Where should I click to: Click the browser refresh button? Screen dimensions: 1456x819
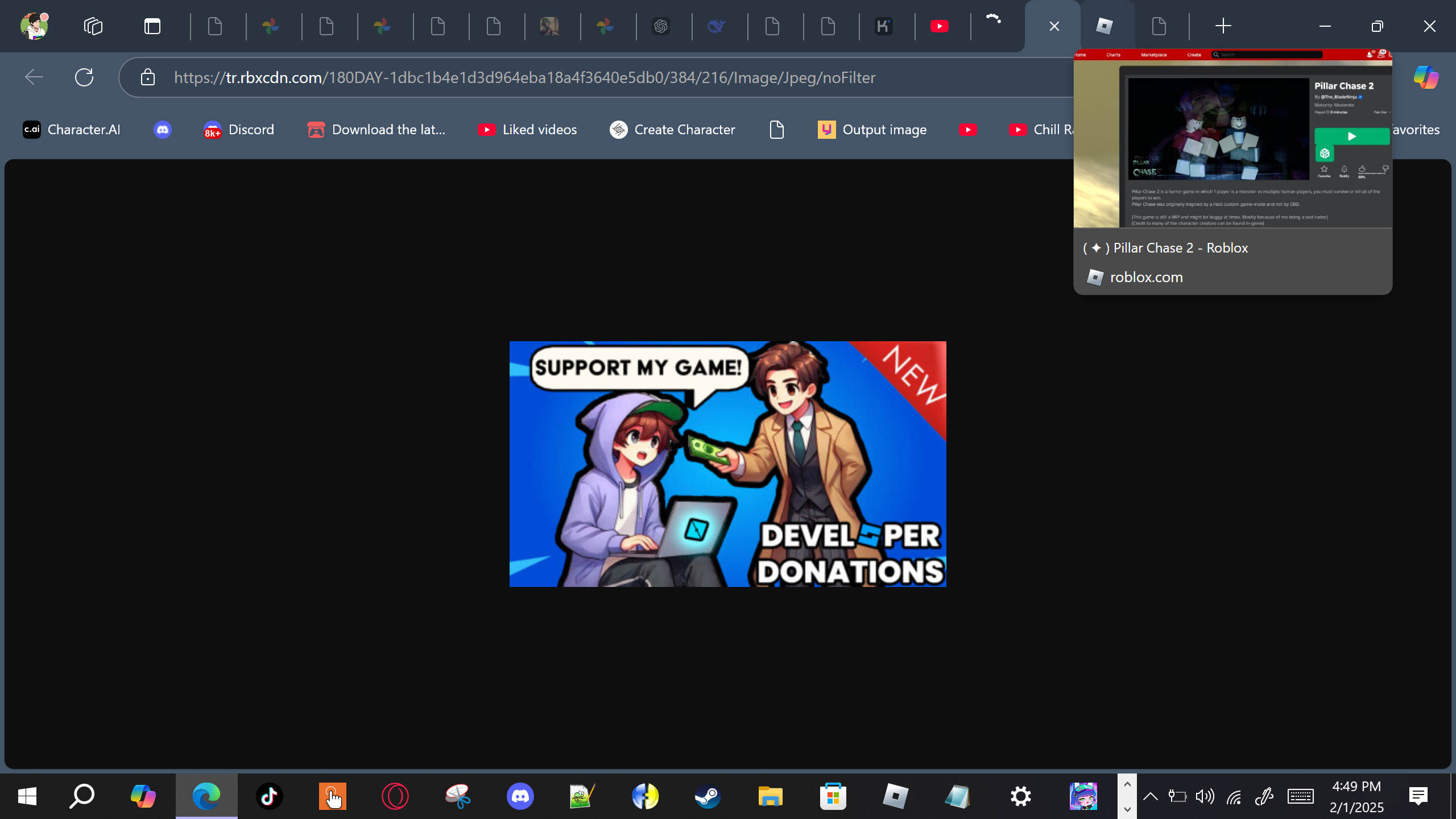84,77
